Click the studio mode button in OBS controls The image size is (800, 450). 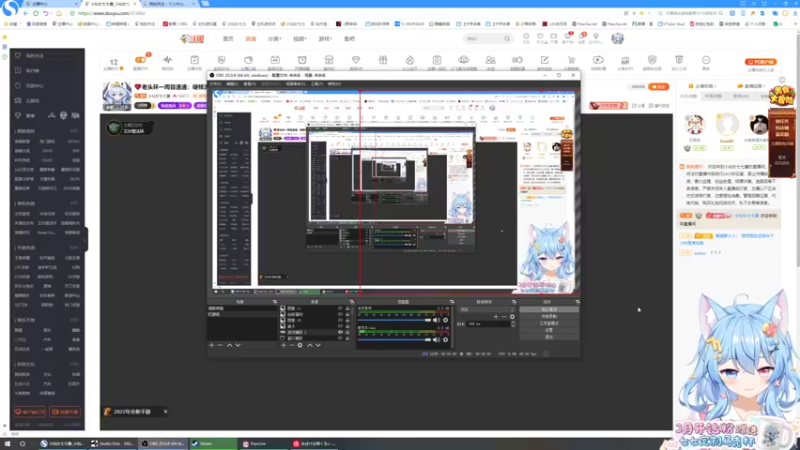[549, 323]
